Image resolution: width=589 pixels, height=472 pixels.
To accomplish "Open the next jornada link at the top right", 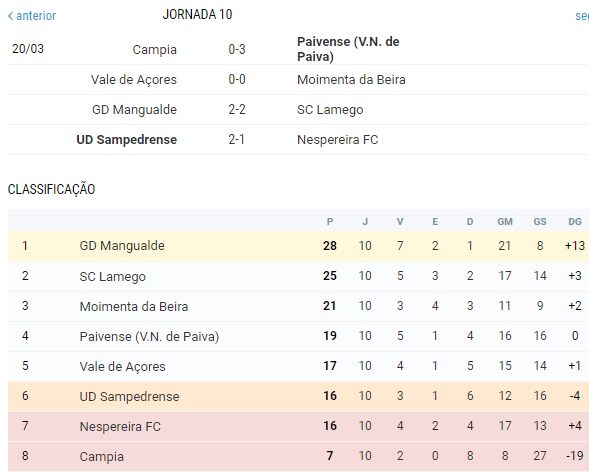I will tap(582, 16).
